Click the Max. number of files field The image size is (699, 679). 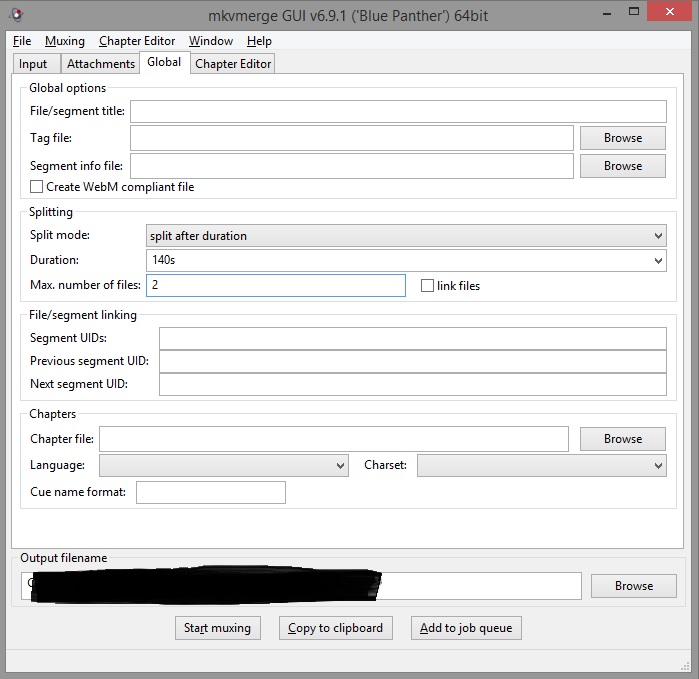[276, 285]
